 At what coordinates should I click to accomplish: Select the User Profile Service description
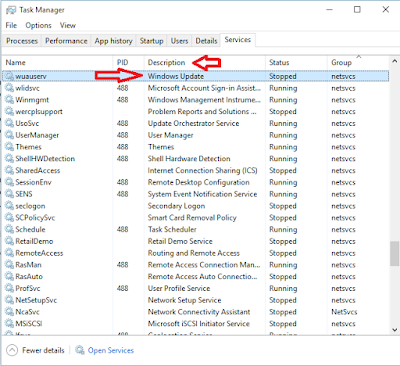pyautogui.click(x=179, y=288)
